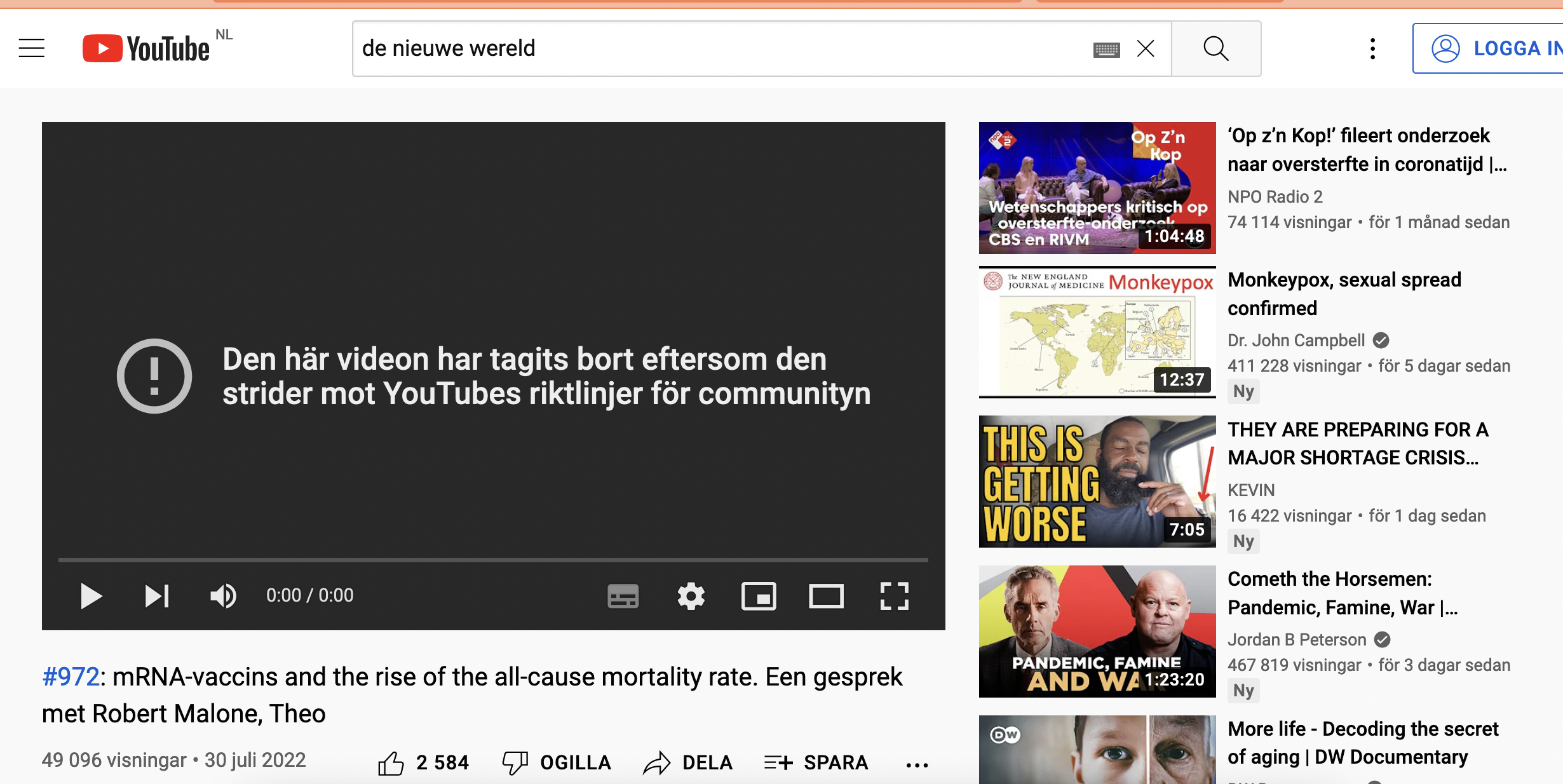Open the three-dot settings menu in header

point(1373,48)
